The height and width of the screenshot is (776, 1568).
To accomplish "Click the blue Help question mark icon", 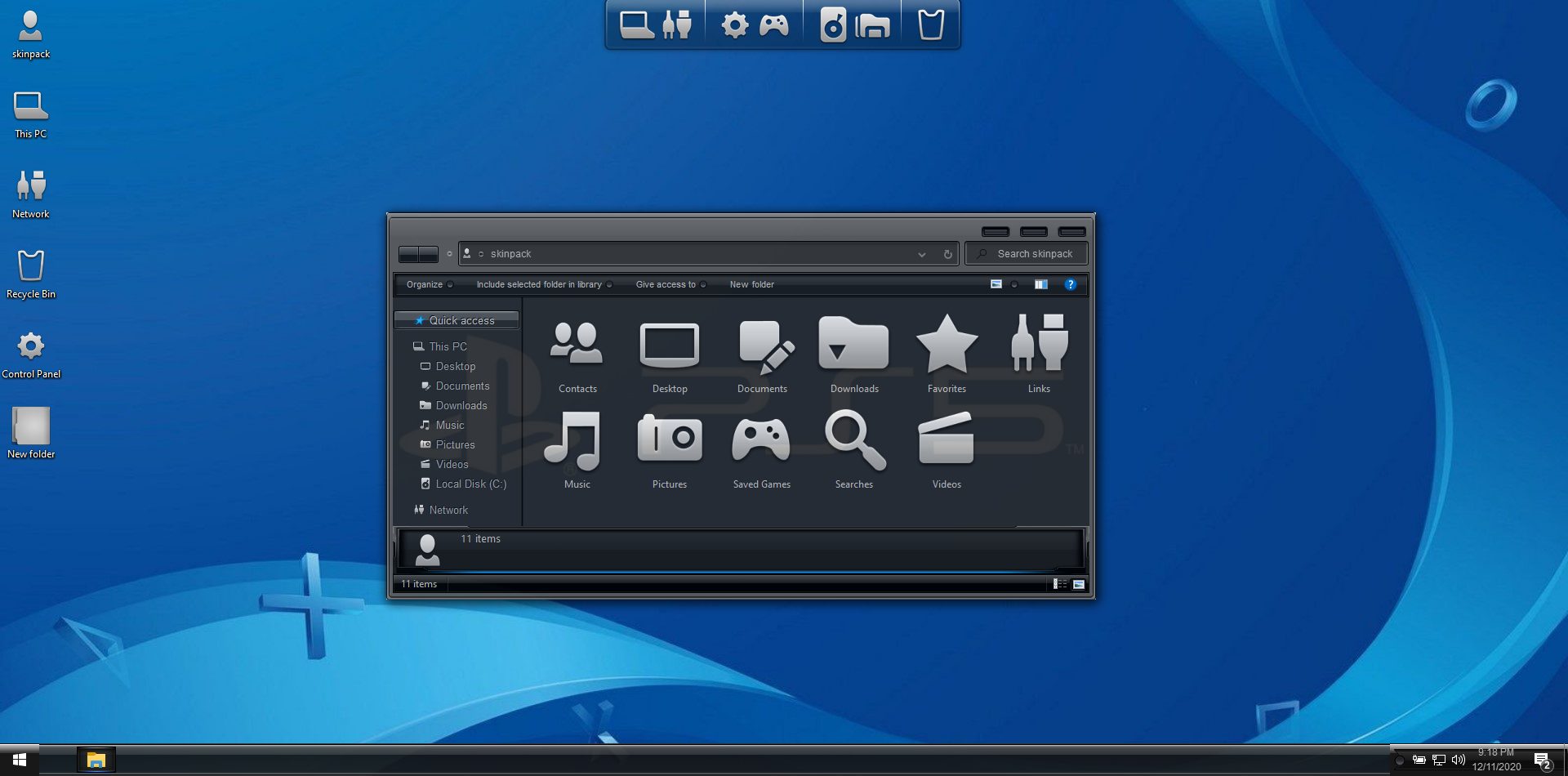I will 1070,284.
